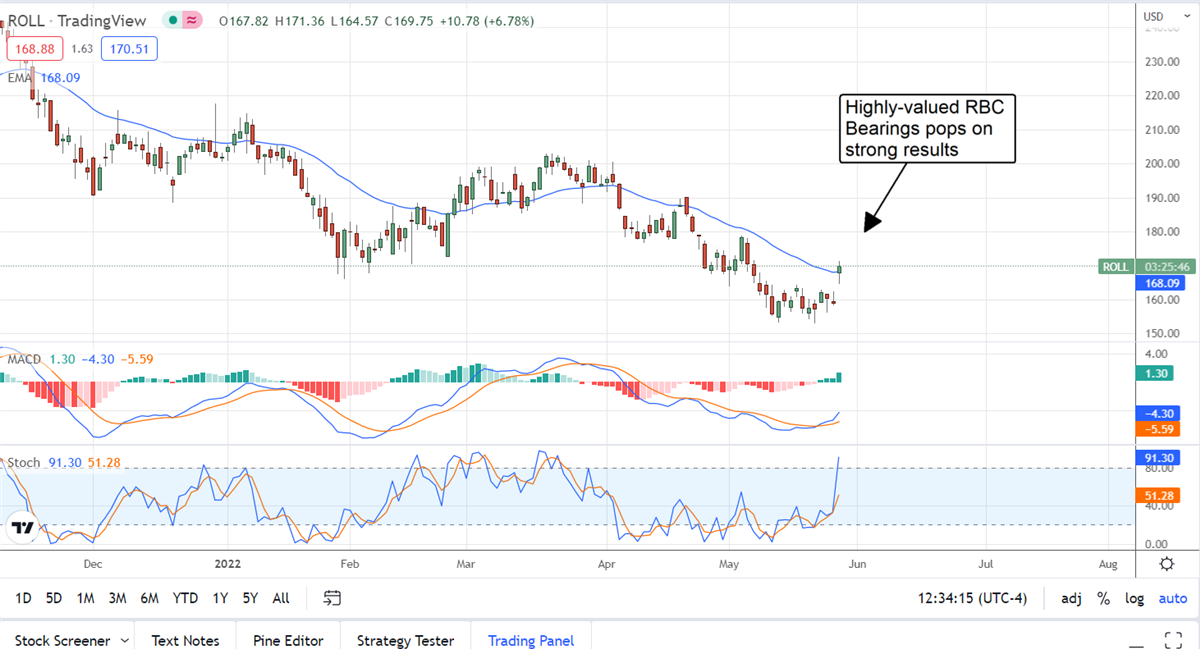
Task: Toggle percent scale on price axis
Action: (x=1103, y=598)
